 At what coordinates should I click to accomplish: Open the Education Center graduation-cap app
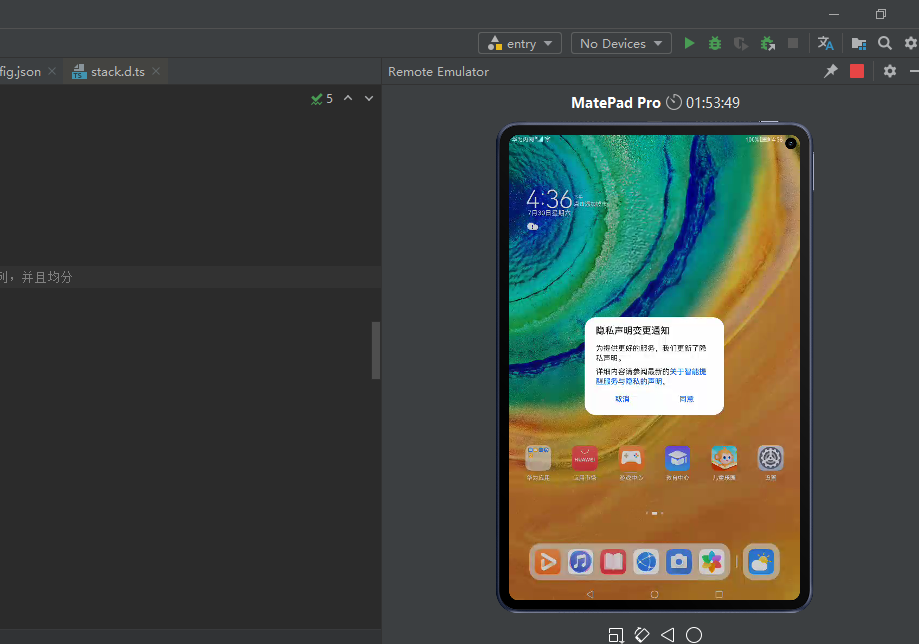tap(678, 458)
